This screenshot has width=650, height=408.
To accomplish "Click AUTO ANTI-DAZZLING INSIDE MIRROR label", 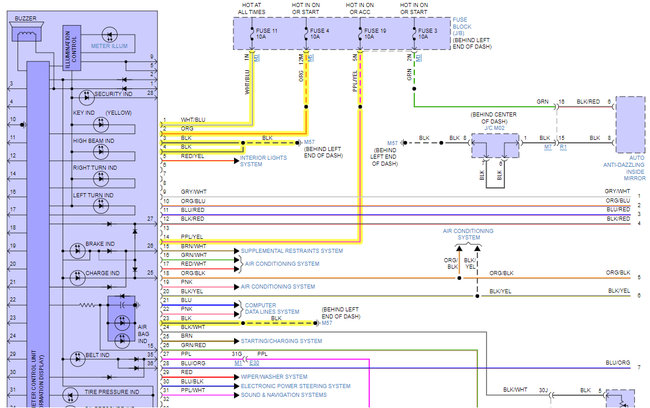I will 624,168.
